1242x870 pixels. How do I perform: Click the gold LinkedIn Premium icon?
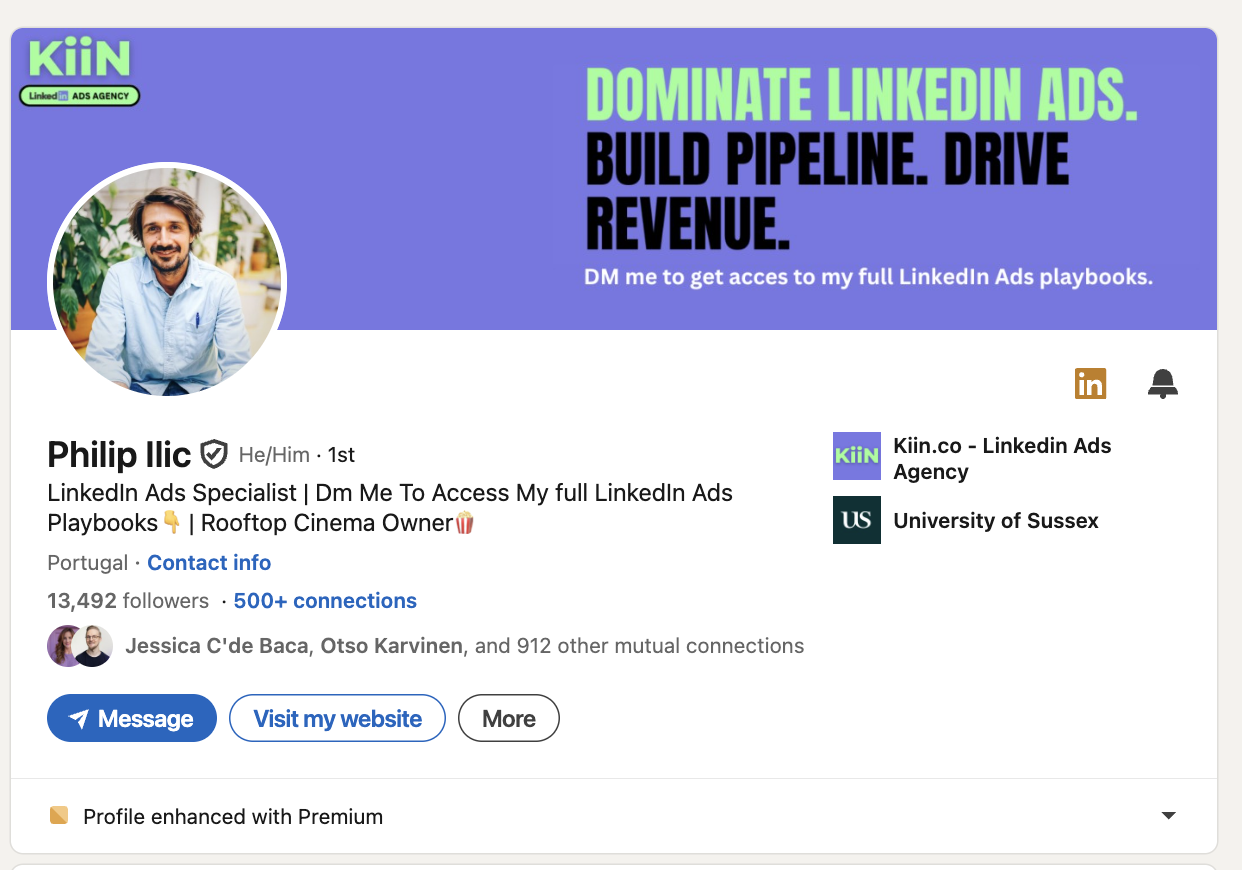(x=1090, y=383)
